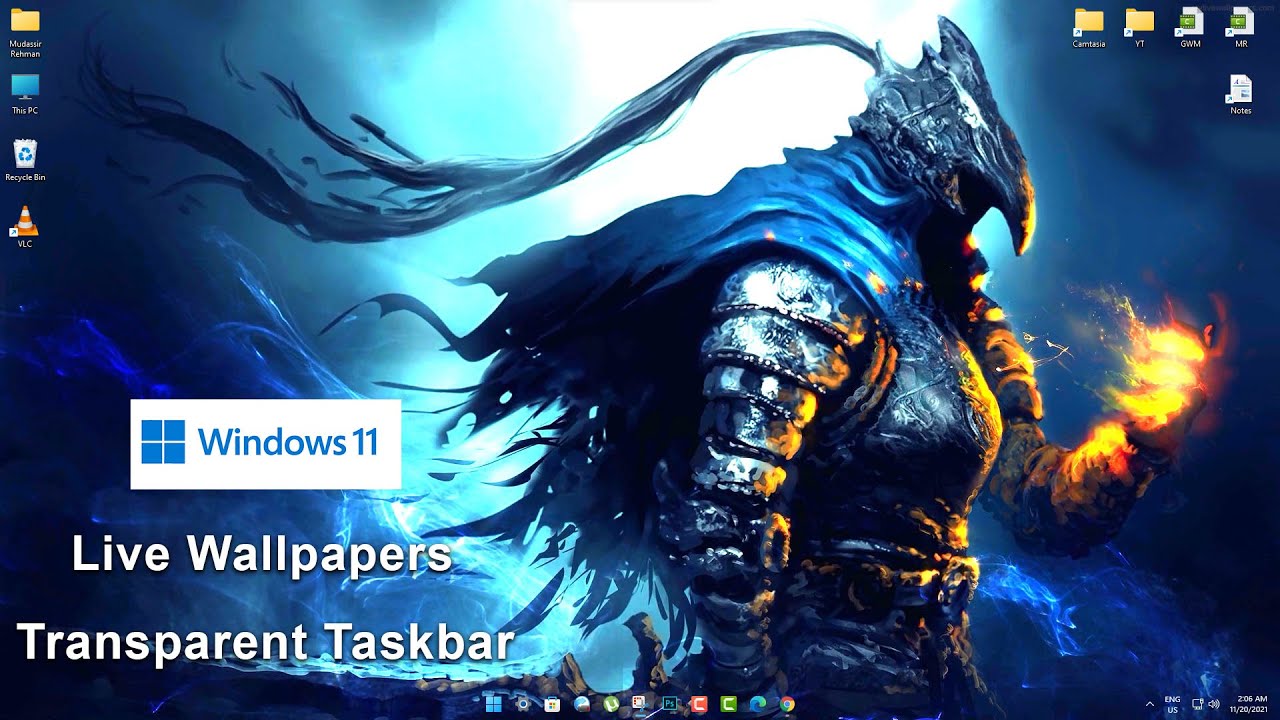Open the Windows Start menu
The image size is (1280, 720).
(493, 704)
